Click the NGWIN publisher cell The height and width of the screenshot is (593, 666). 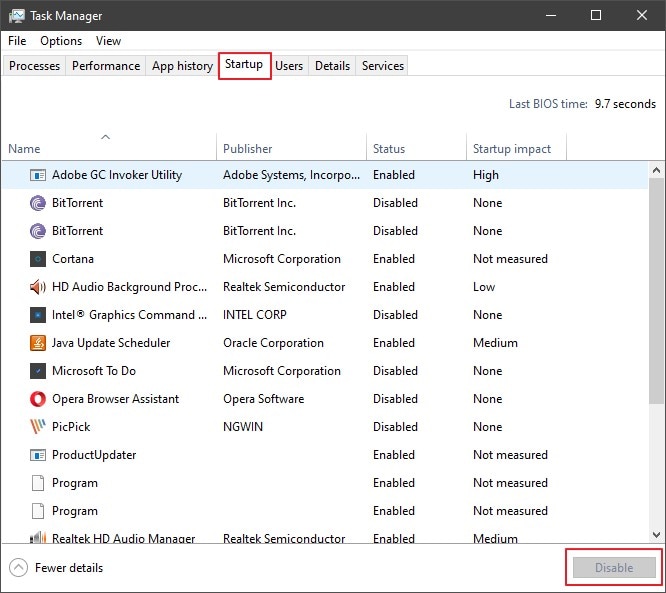243,427
